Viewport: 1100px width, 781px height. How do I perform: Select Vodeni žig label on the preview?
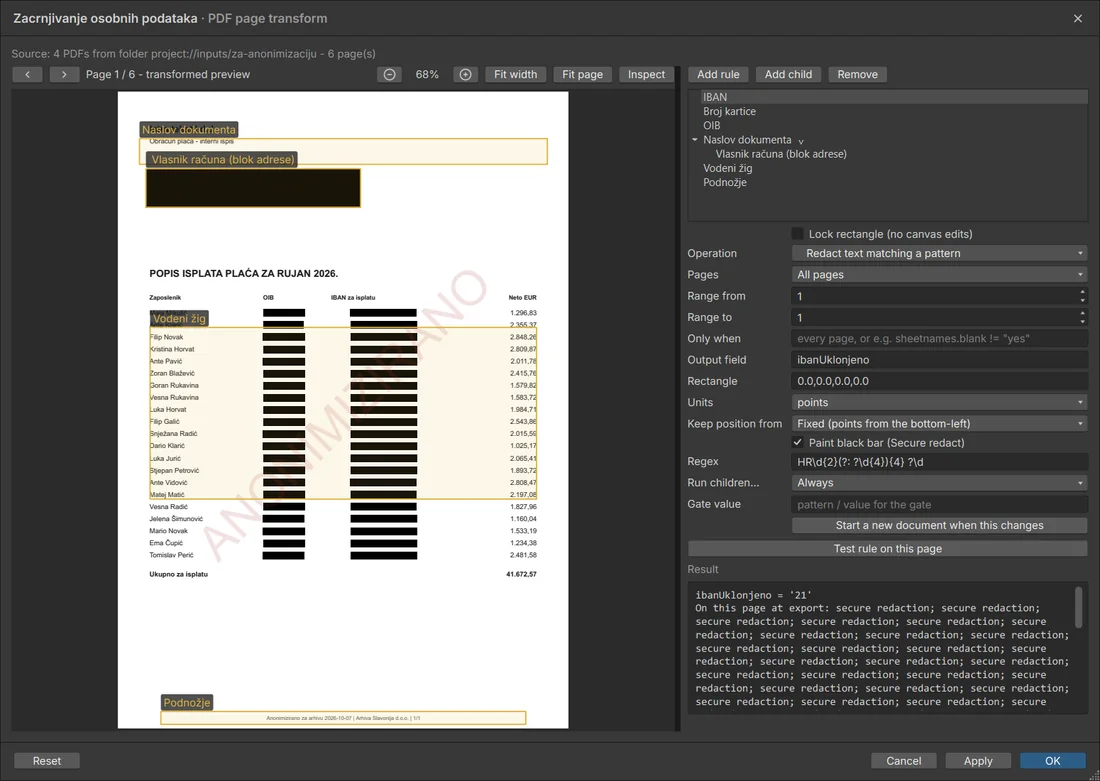pos(180,319)
